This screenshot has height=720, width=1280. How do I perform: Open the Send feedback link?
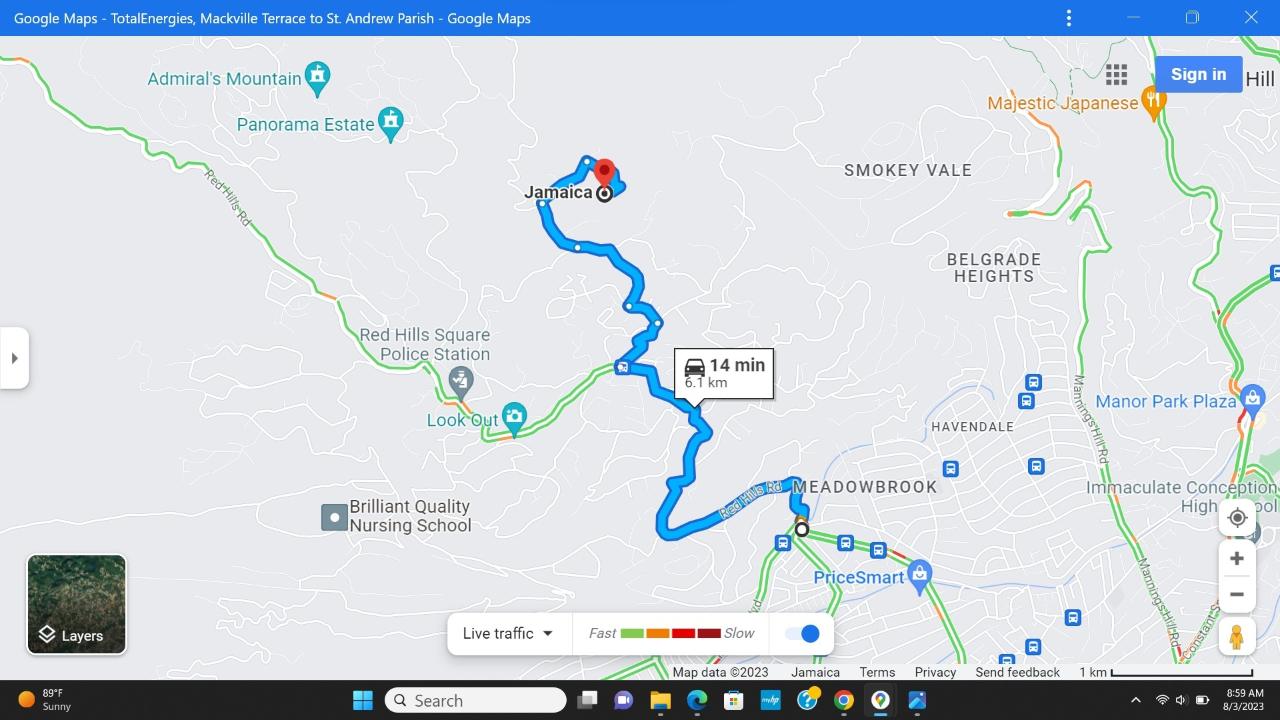coord(1017,672)
